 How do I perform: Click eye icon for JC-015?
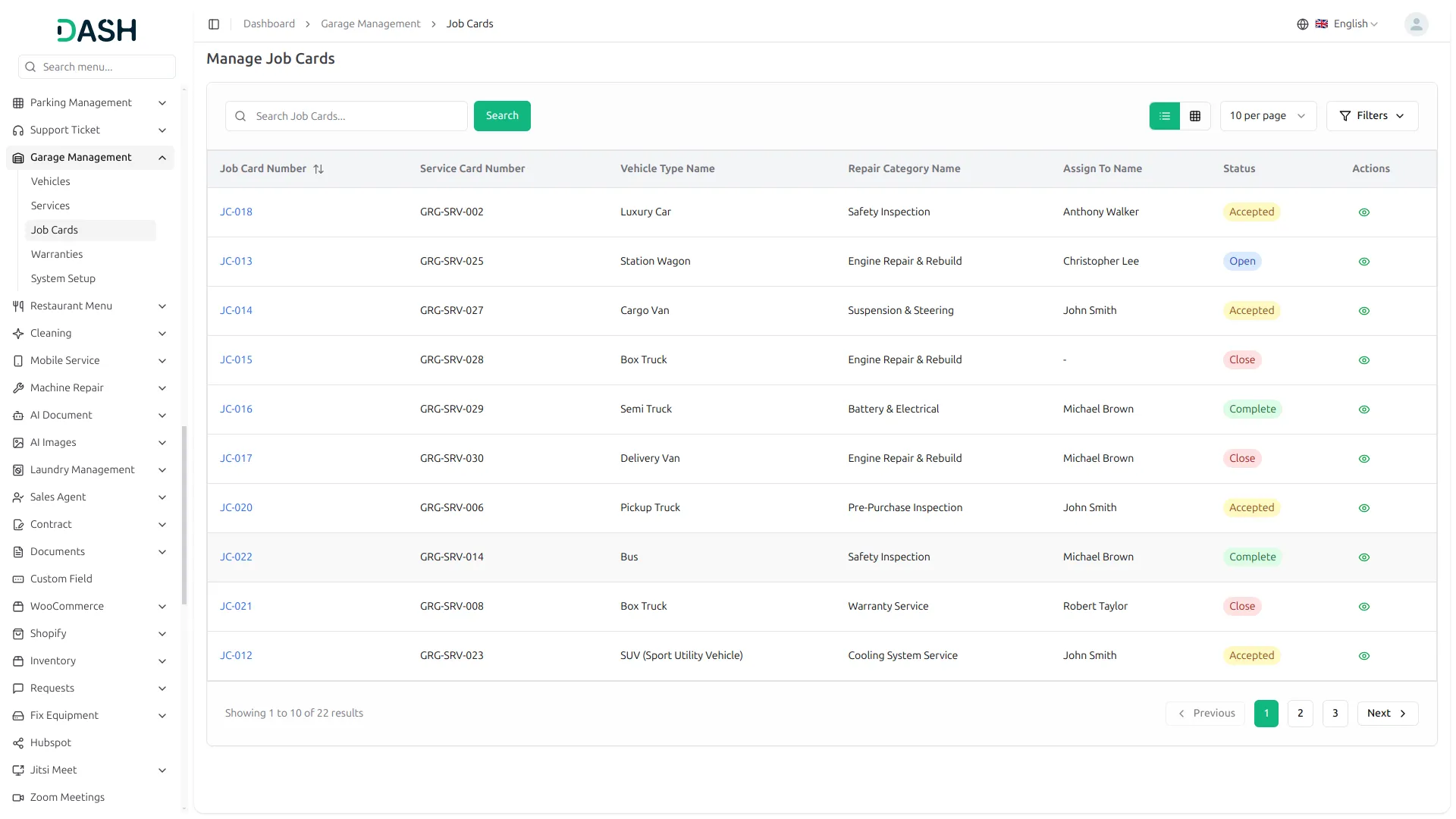1363,360
